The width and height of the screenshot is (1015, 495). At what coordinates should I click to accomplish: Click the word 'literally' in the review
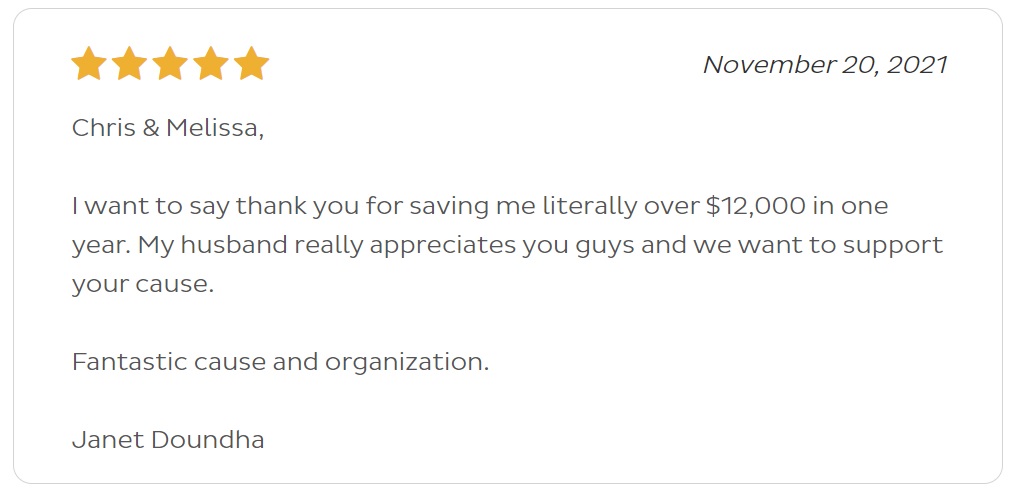click(x=590, y=206)
